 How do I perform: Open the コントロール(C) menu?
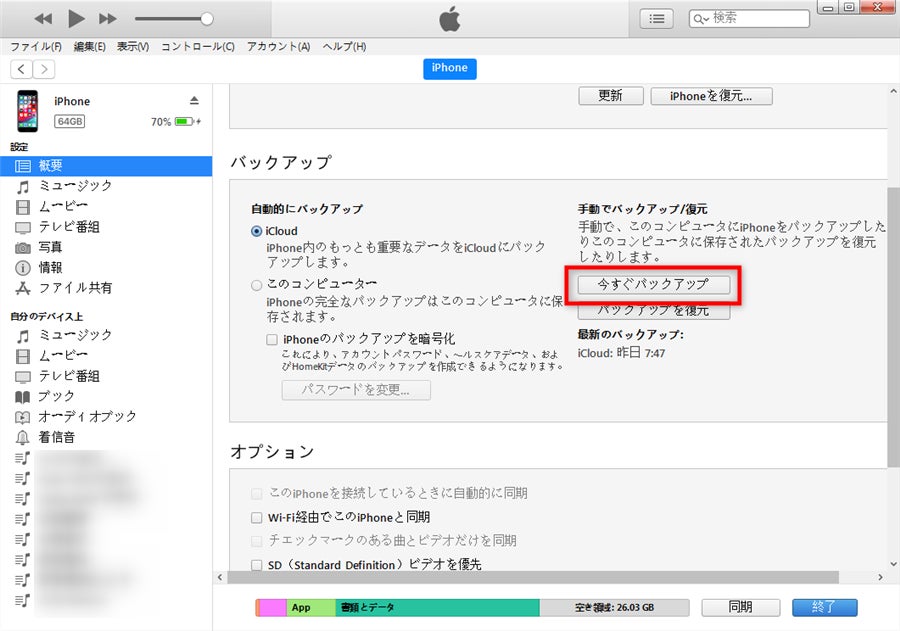coord(197,47)
